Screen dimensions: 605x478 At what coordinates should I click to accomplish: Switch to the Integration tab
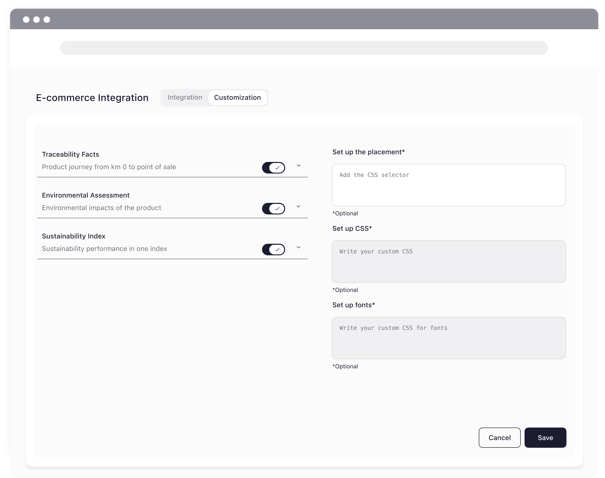click(x=185, y=98)
